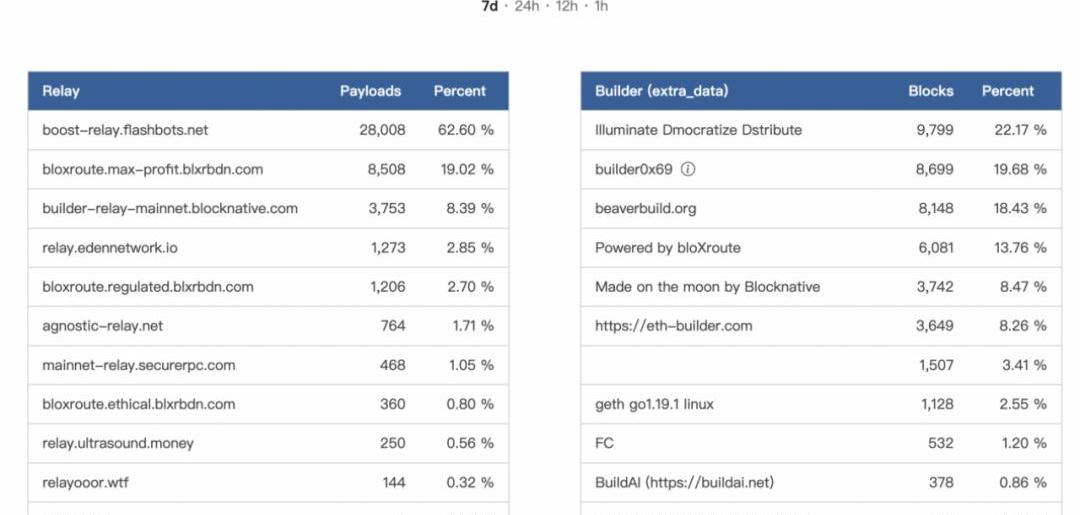Click the Blocks column header
Viewport: 1080px width, 515px height.
pyautogui.click(x=931, y=91)
